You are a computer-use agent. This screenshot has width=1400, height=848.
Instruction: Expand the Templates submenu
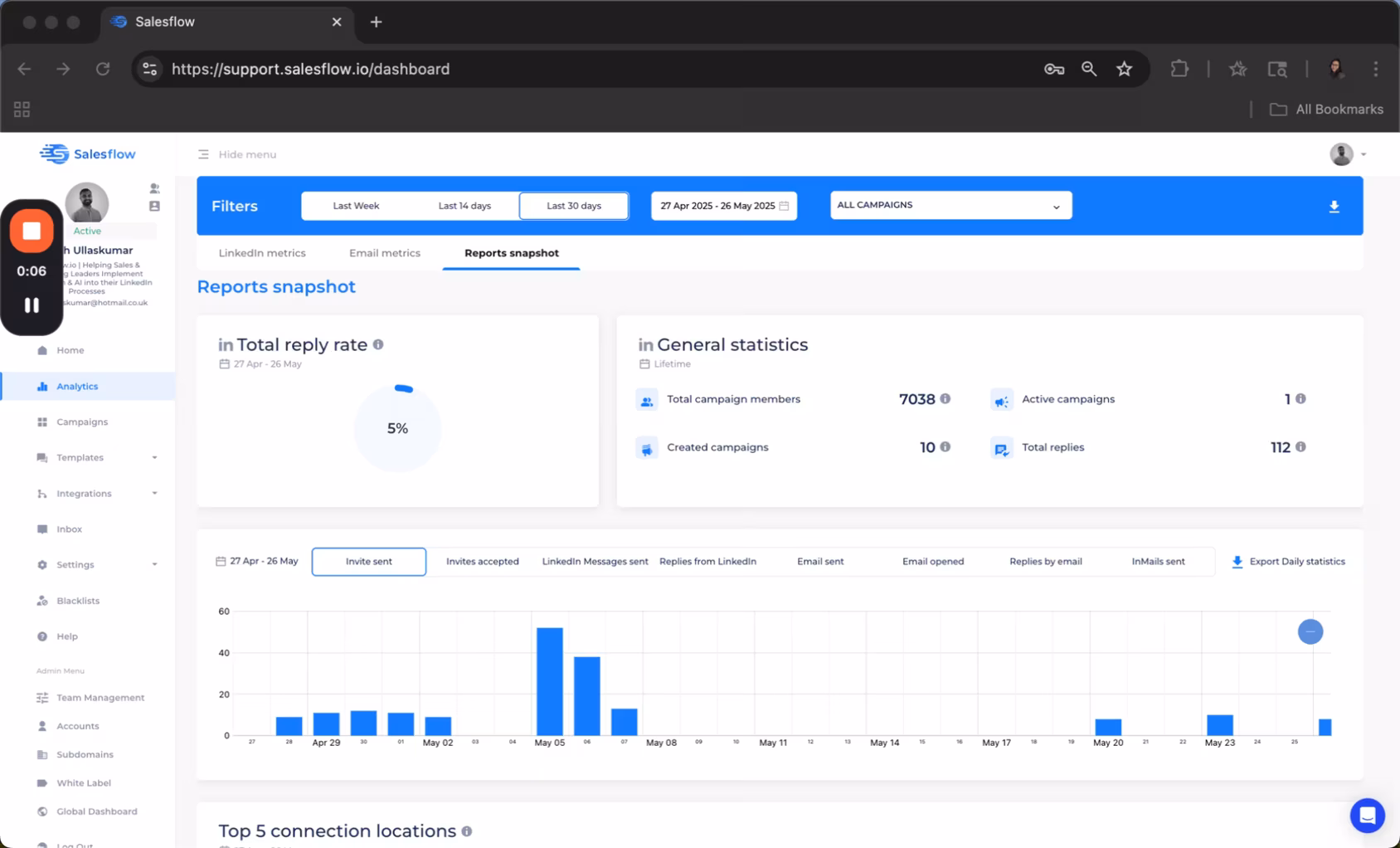pyautogui.click(x=154, y=457)
